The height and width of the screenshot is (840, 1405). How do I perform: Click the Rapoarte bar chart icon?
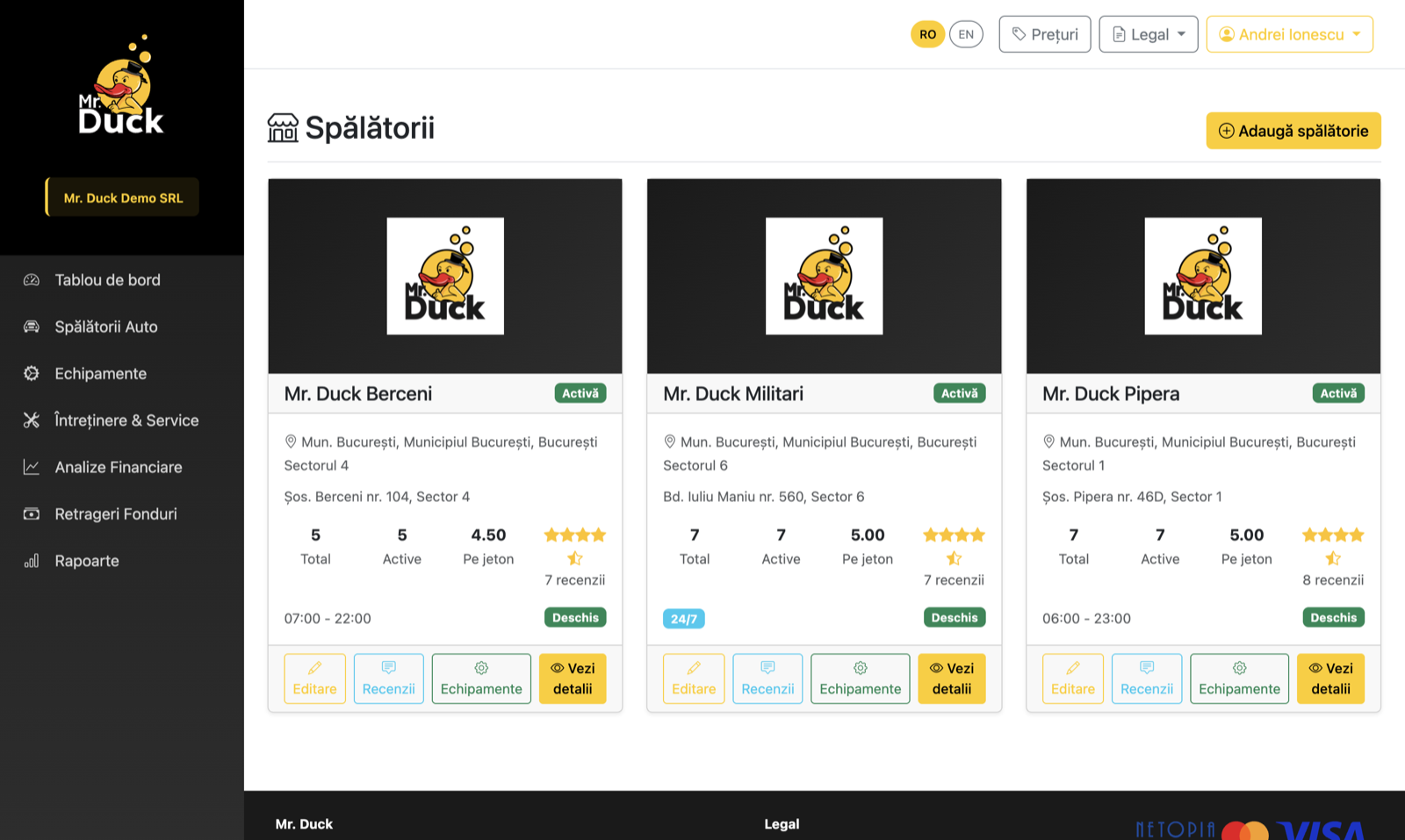(x=32, y=561)
